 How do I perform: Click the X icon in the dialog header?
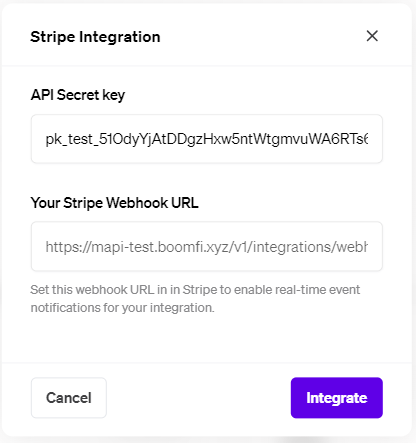pos(372,36)
